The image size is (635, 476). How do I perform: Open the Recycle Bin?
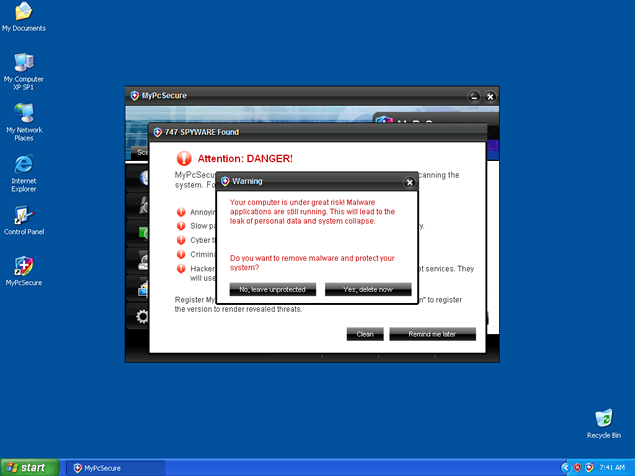603,419
